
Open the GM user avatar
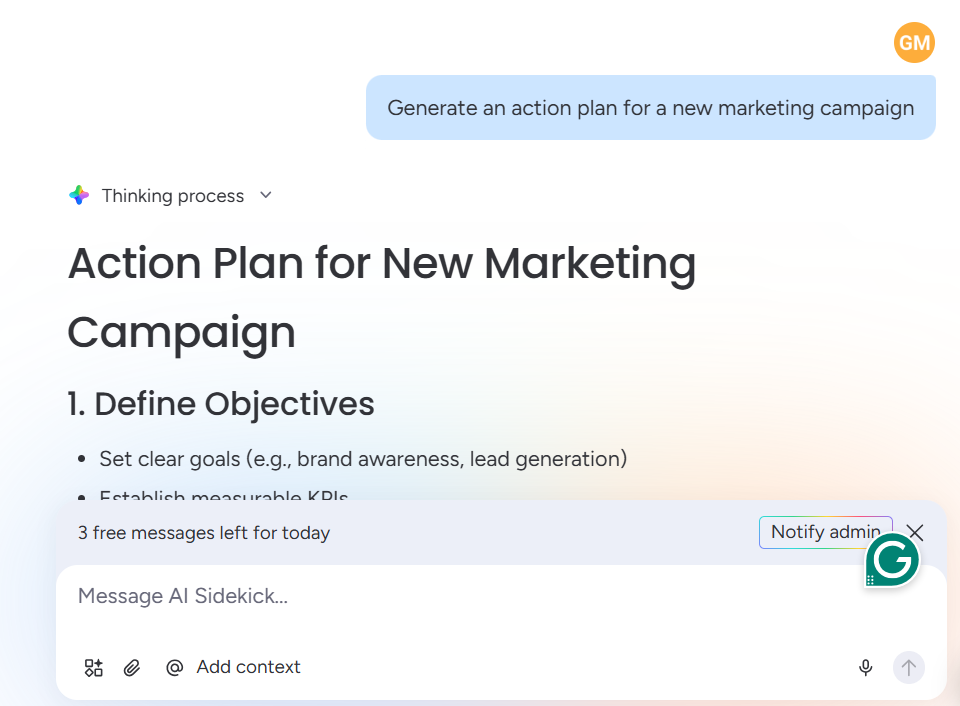(914, 43)
